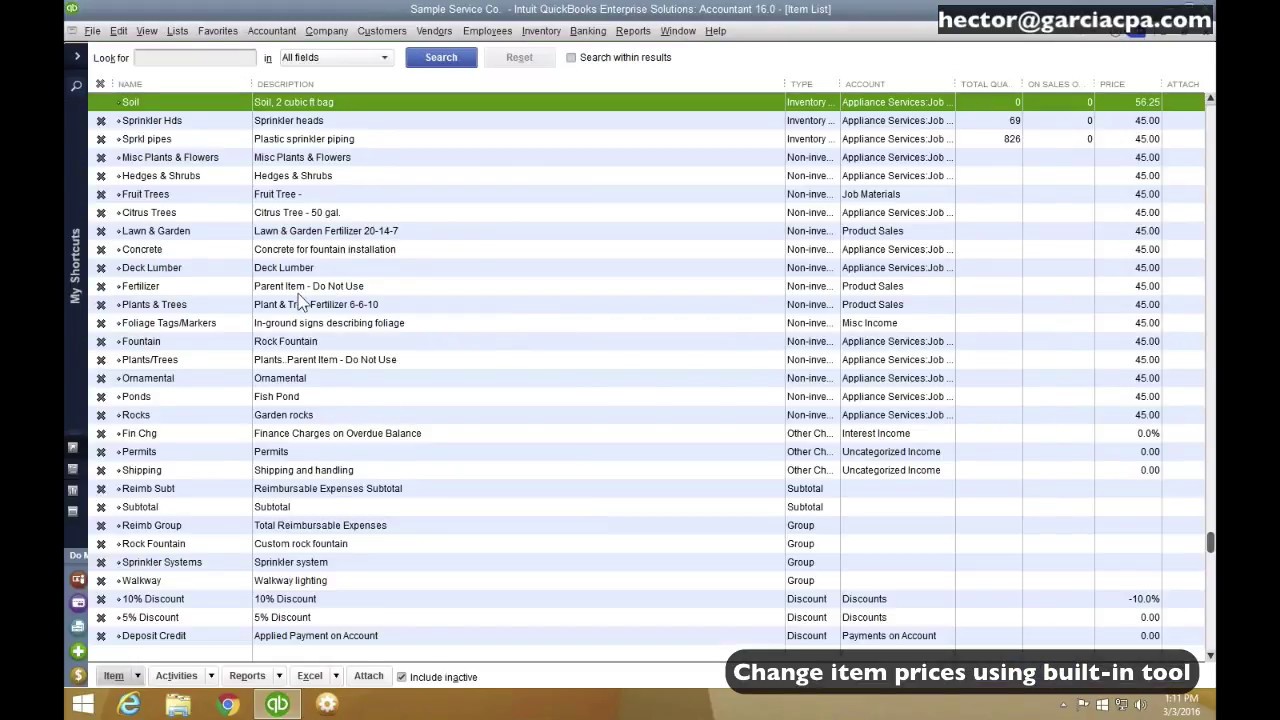The width and height of the screenshot is (1280, 720).
Task: Click the purple card icon in sidebar
Action: click(x=78, y=603)
